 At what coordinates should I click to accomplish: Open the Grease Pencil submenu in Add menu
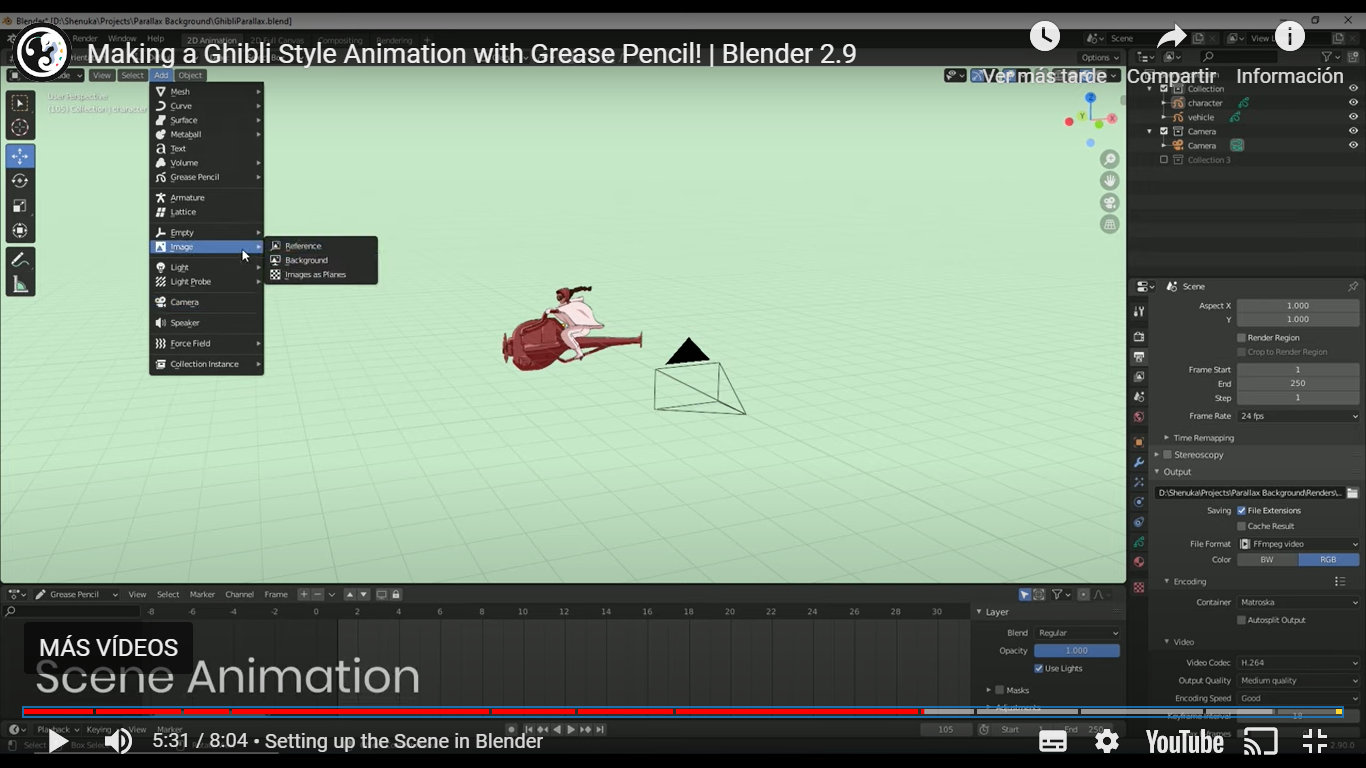point(207,177)
